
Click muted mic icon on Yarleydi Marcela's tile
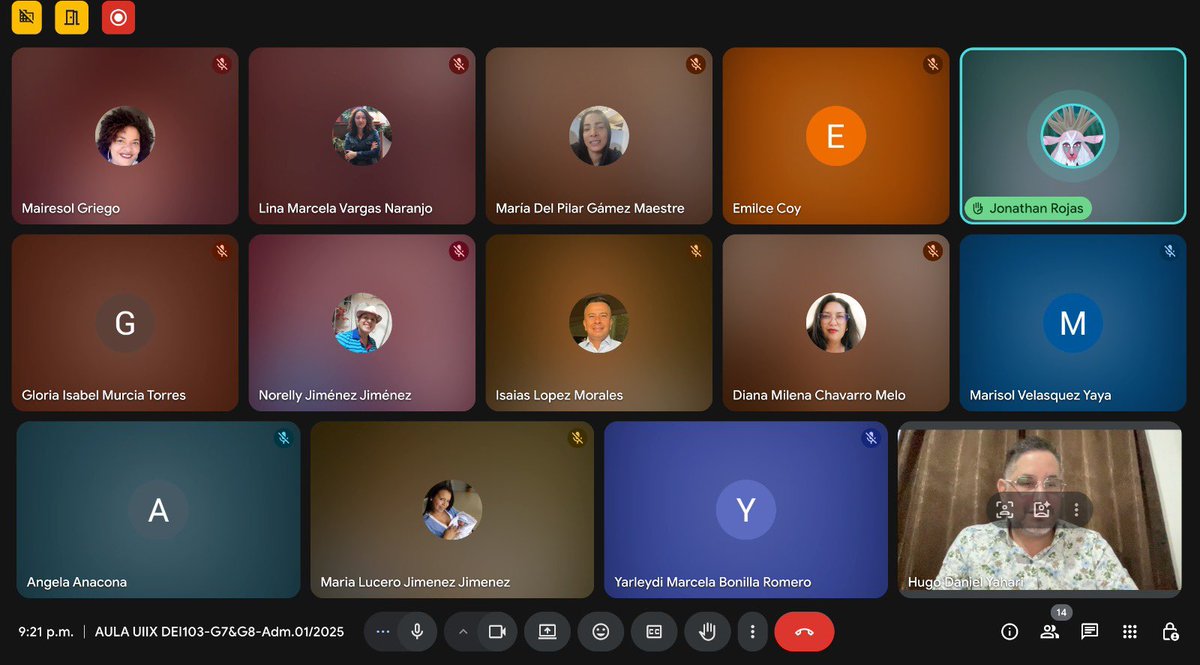[871, 438]
